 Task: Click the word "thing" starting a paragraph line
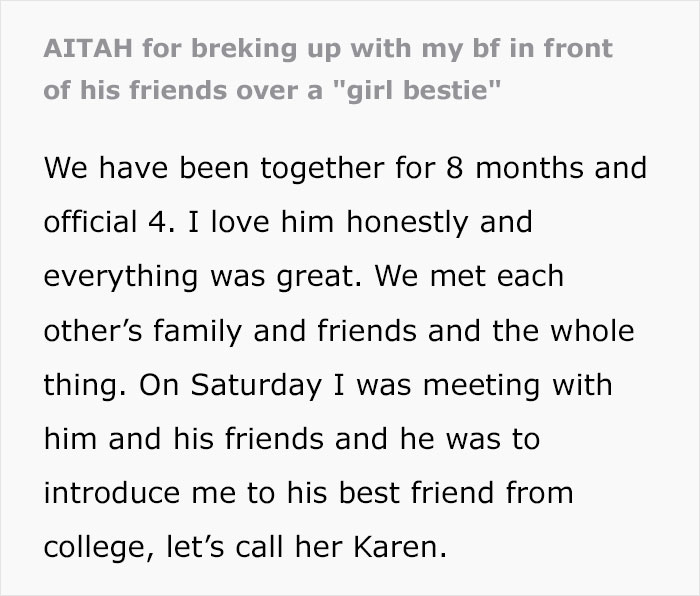(78, 383)
